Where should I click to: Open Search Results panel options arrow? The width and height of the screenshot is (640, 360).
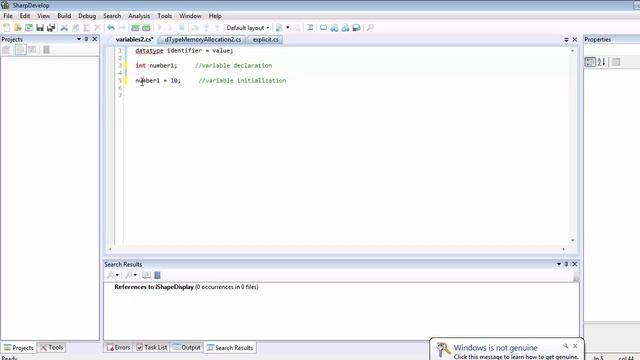pyautogui.click(x=559, y=264)
